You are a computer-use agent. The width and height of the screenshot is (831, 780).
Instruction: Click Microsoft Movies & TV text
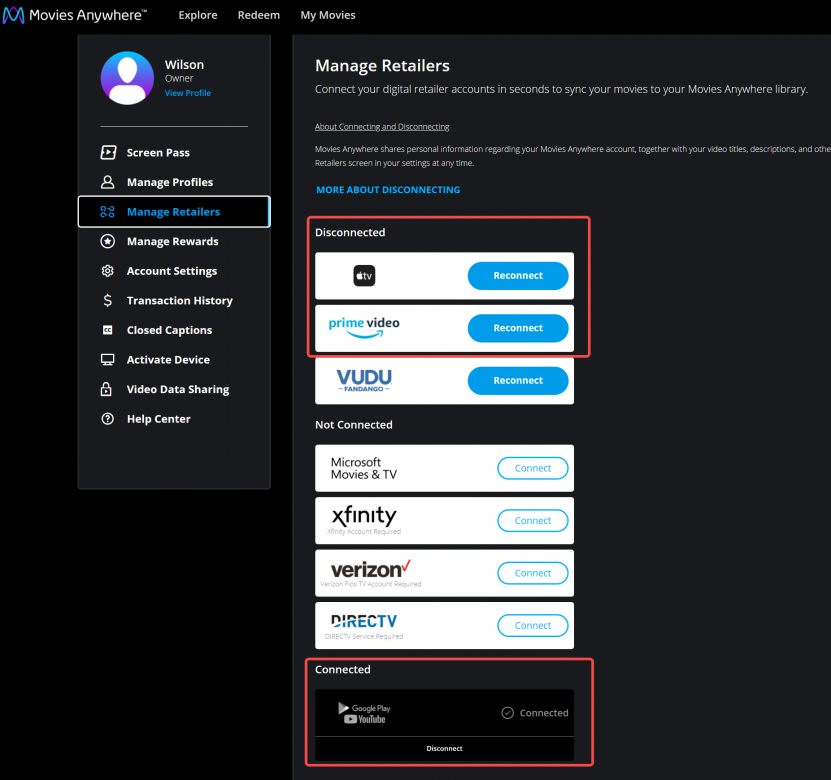(364, 468)
